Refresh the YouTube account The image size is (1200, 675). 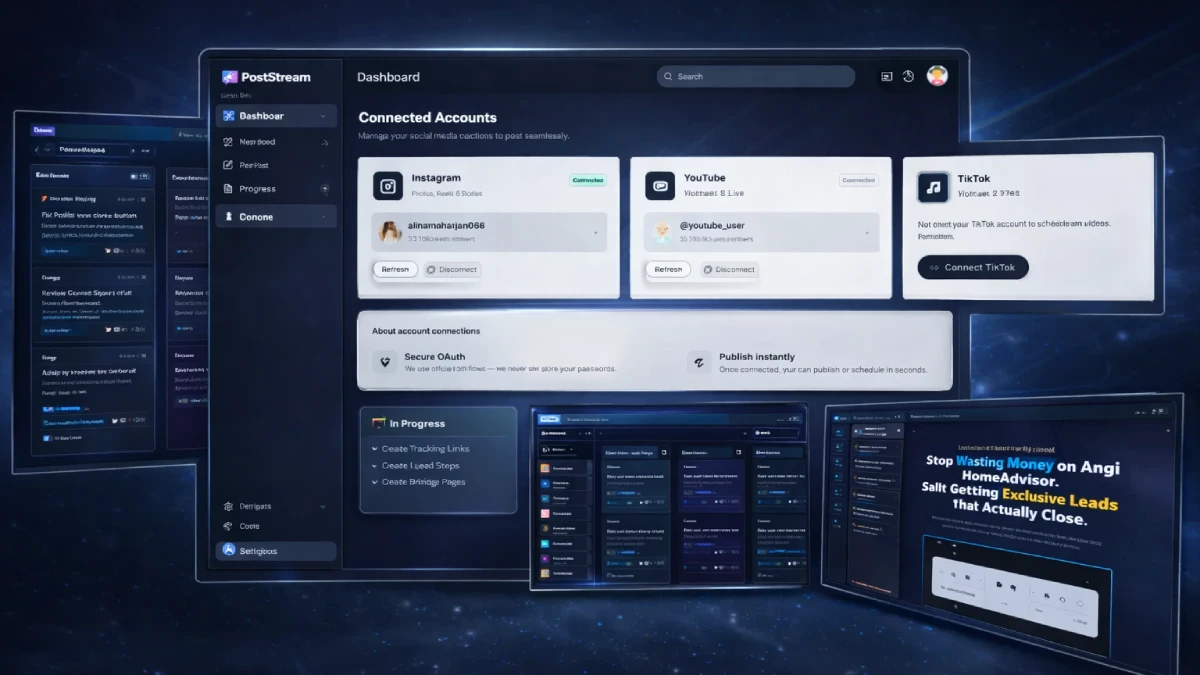point(668,269)
